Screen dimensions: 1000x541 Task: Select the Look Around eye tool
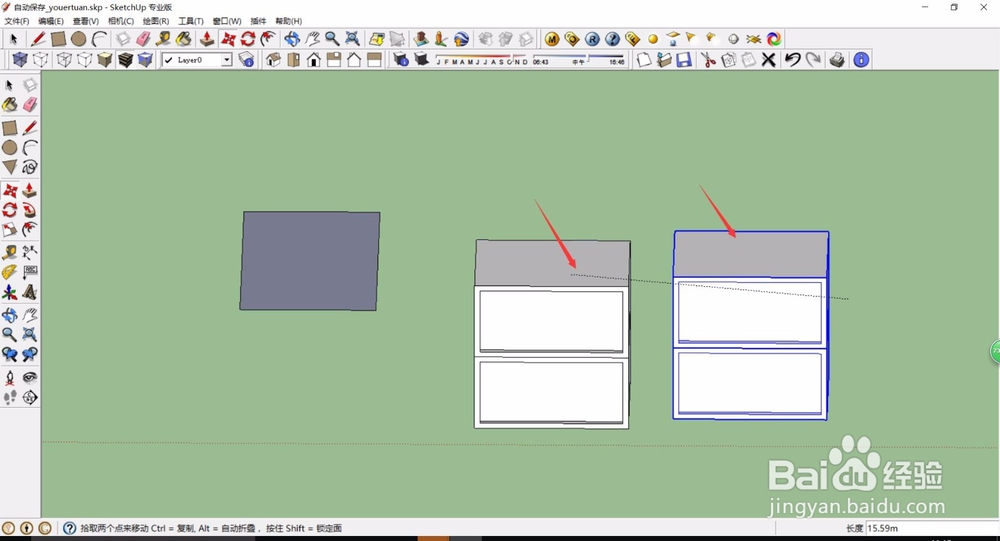click(x=29, y=377)
